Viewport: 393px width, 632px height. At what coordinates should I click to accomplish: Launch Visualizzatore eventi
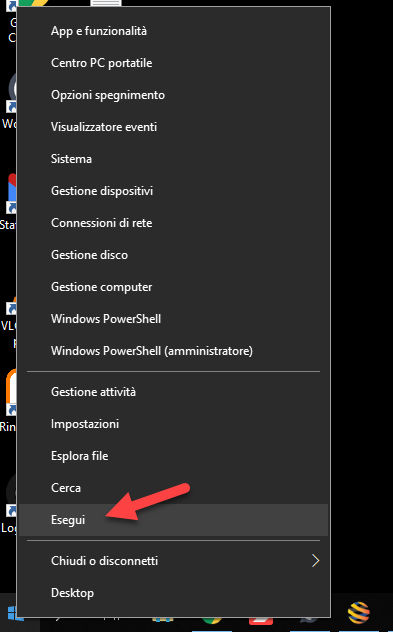click(x=173, y=127)
